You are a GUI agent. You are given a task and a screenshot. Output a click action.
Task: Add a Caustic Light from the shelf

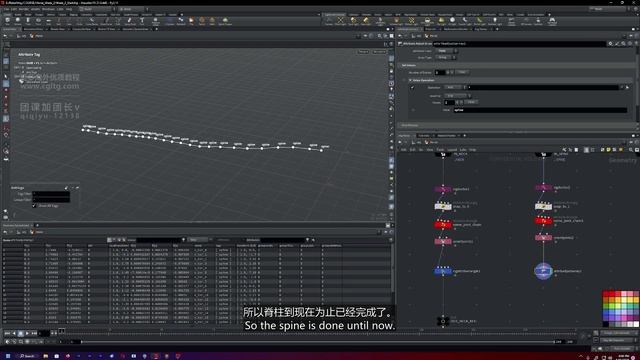(x=466, y=21)
